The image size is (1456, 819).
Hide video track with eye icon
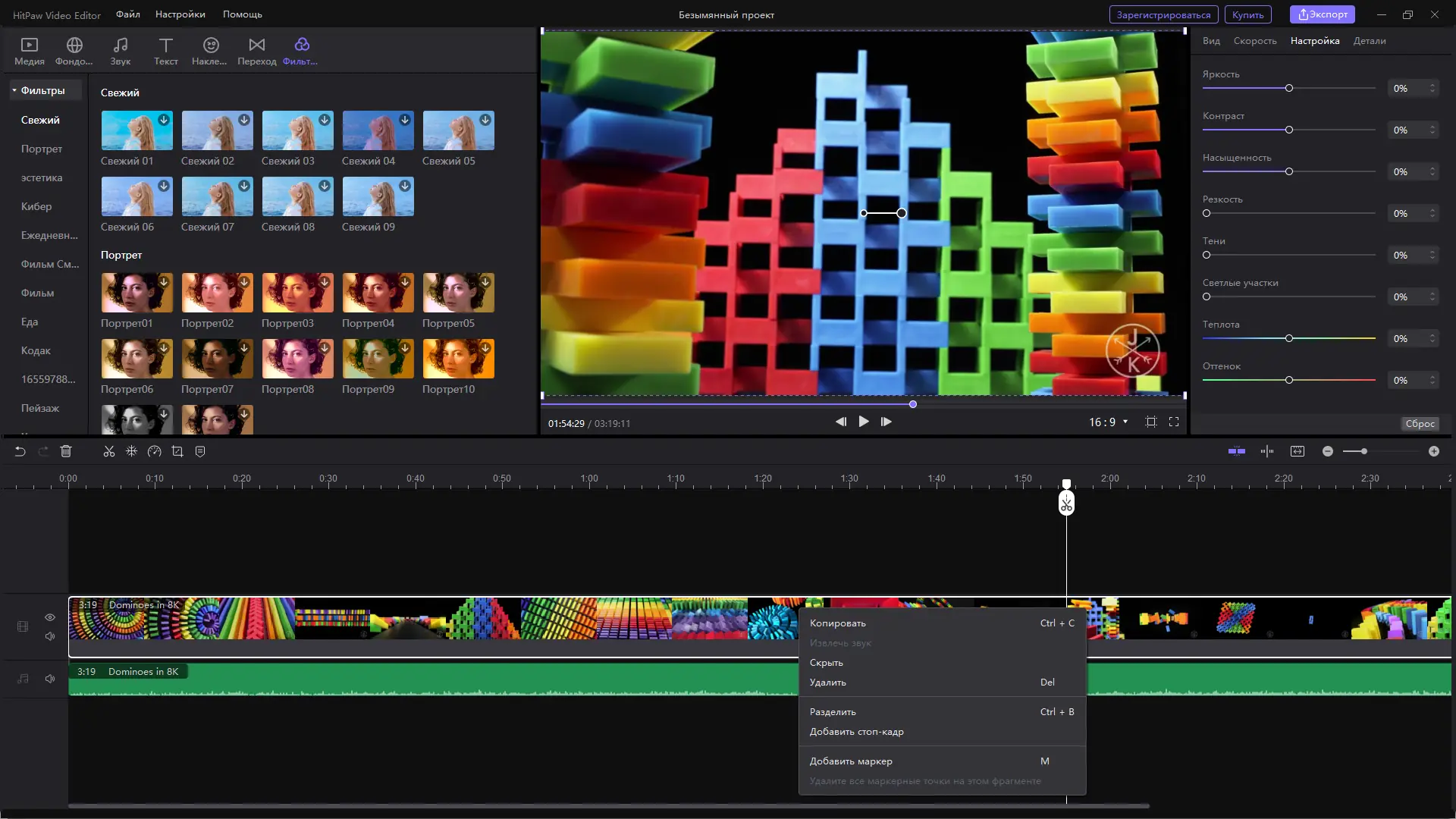click(50, 617)
